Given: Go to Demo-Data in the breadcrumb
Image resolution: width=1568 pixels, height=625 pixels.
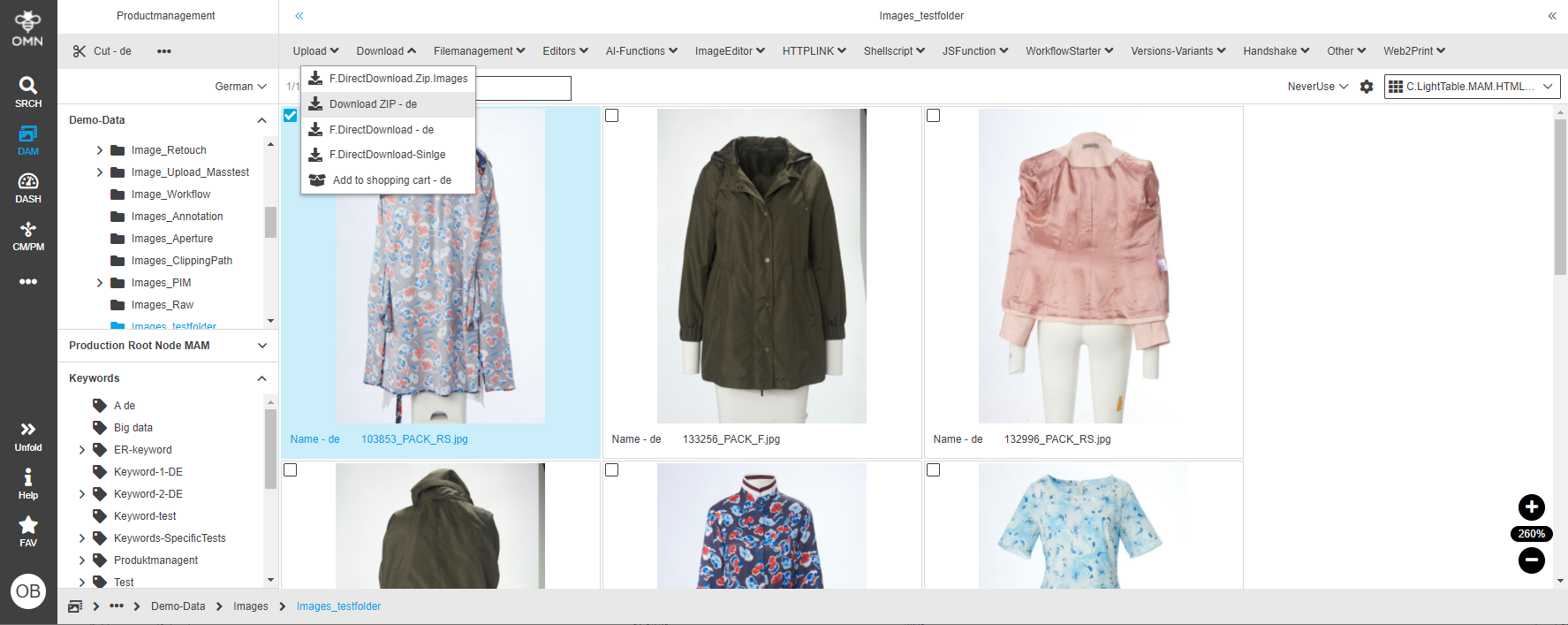Looking at the screenshot, I should pos(178,606).
